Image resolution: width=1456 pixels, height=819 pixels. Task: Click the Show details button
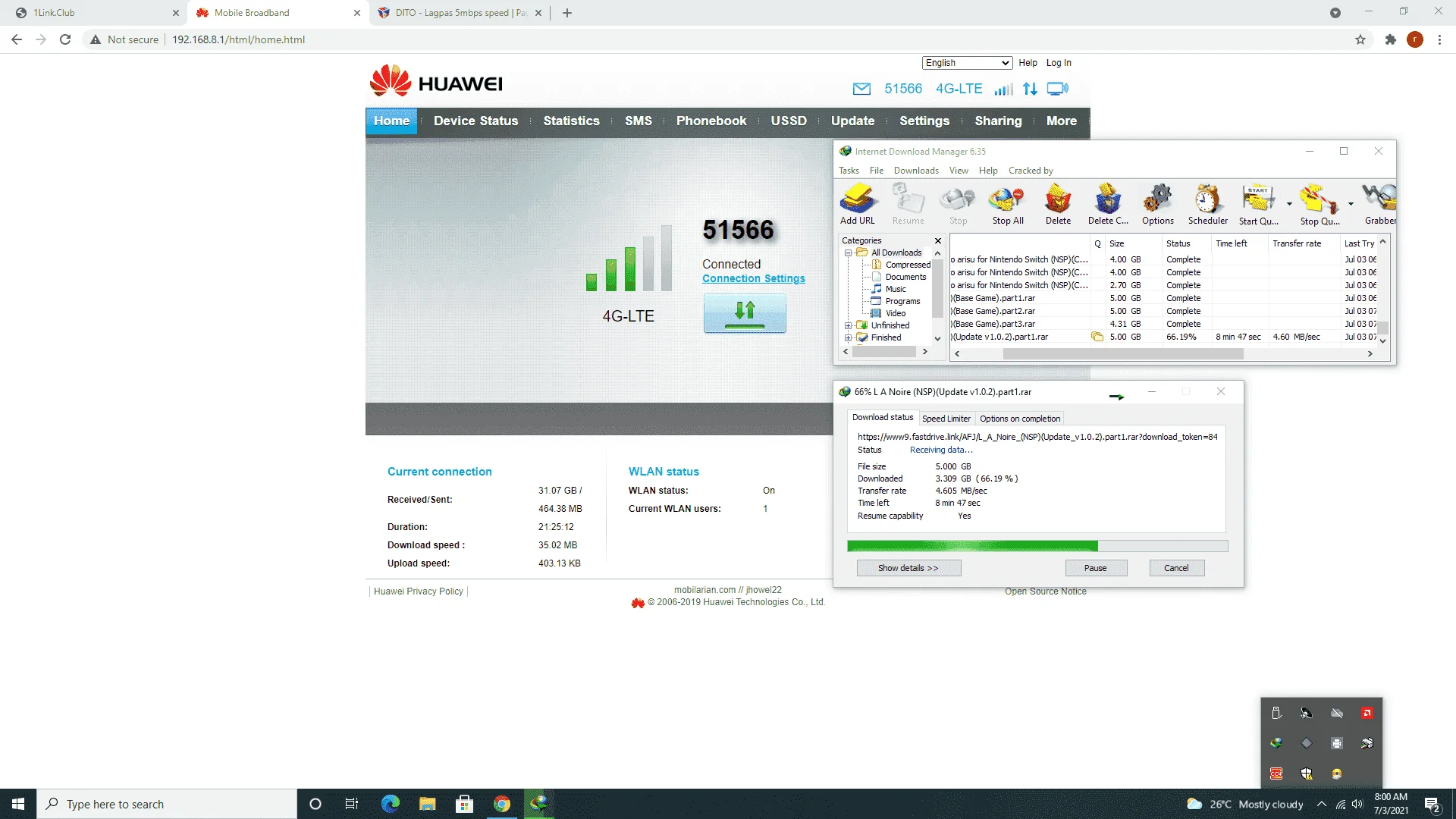(908, 568)
